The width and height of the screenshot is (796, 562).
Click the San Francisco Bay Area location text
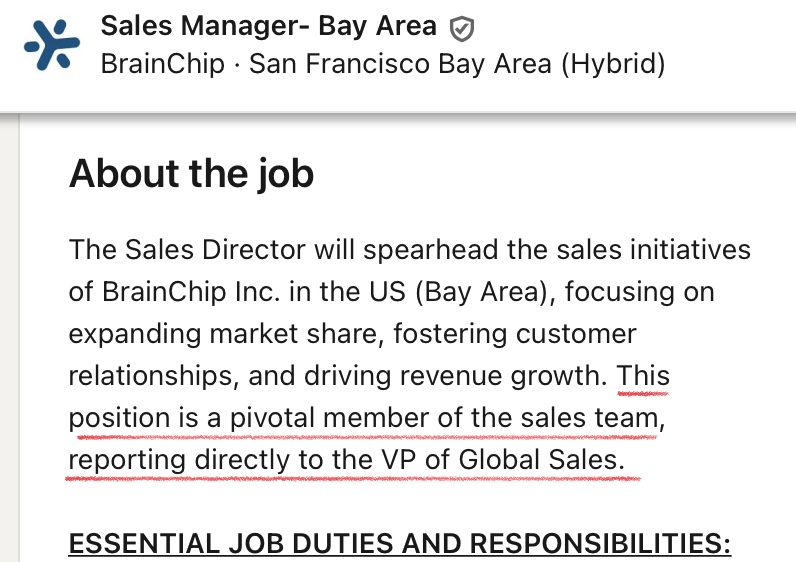click(400, 65)
